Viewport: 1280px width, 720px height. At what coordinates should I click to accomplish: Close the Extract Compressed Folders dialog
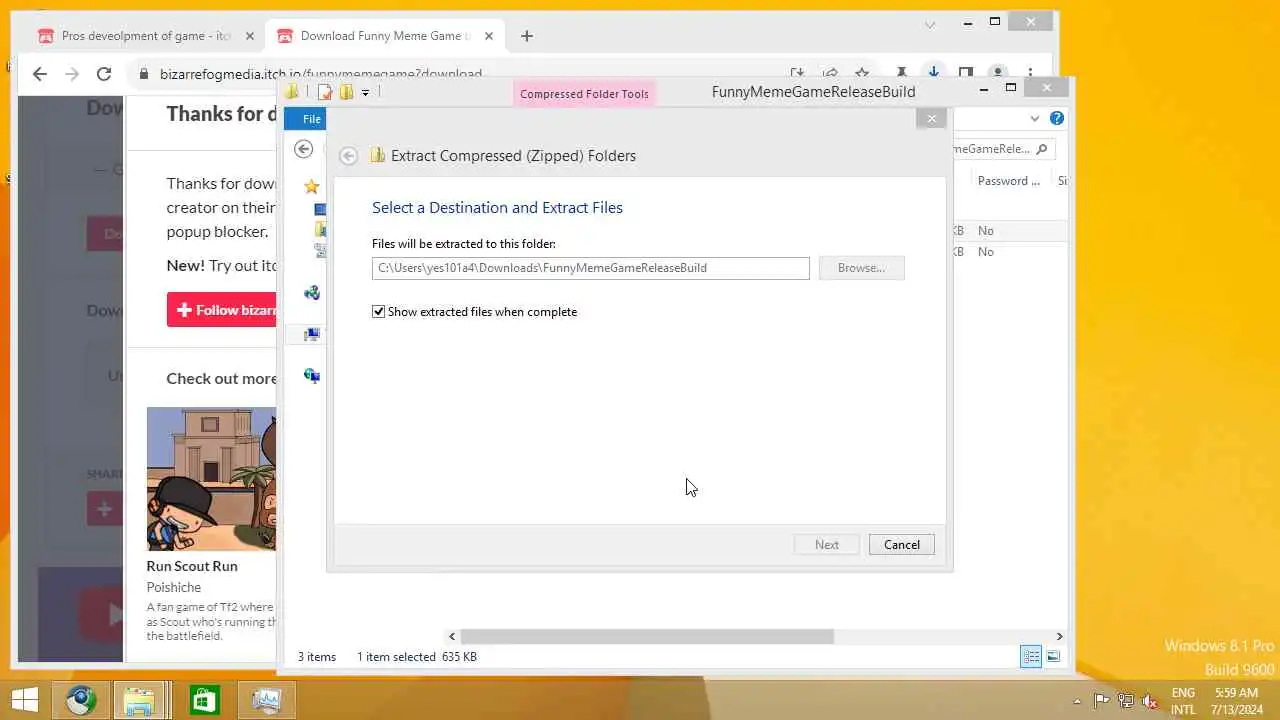click(931, 119)
